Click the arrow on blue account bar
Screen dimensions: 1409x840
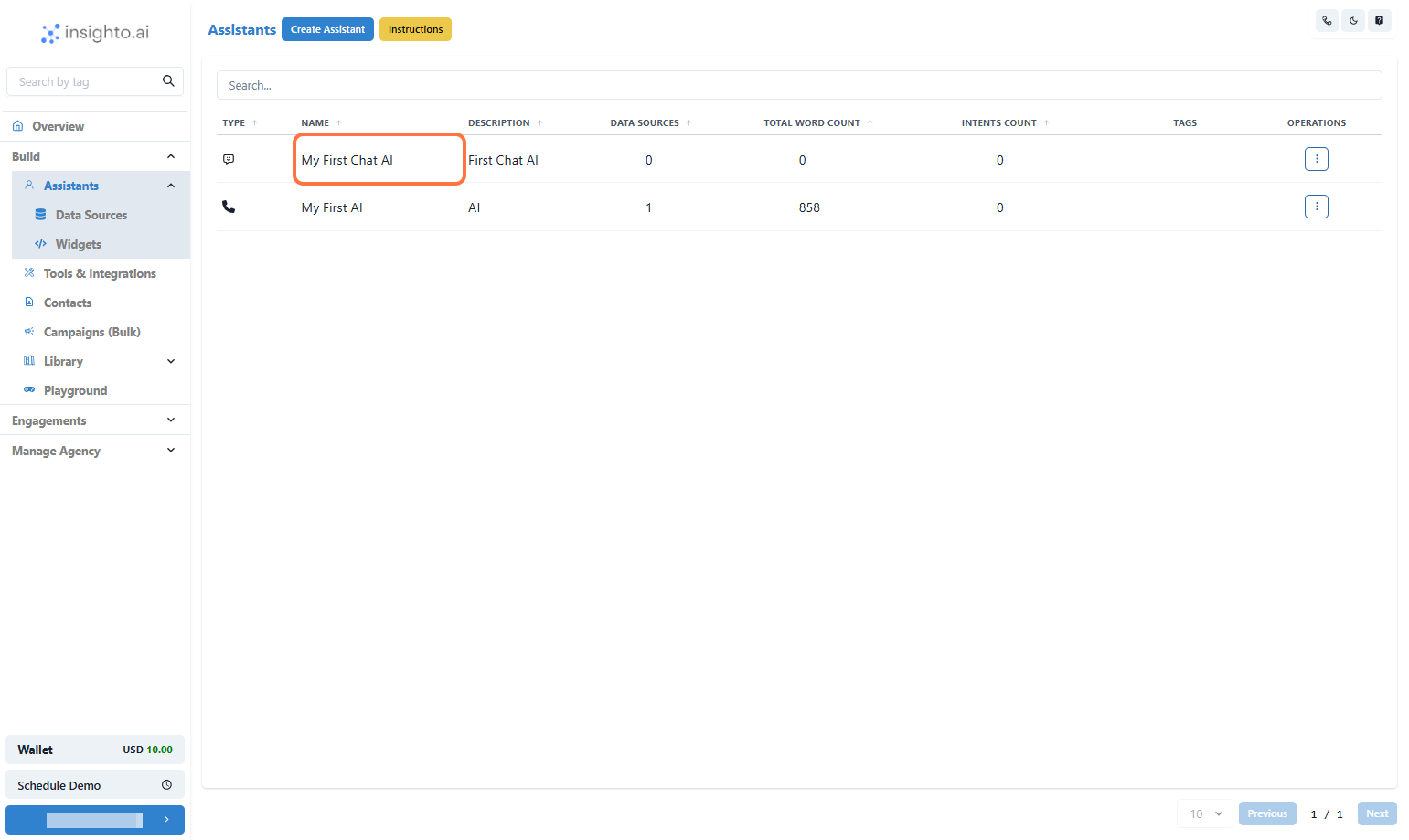pyautogui.click(x=166, y=820)
